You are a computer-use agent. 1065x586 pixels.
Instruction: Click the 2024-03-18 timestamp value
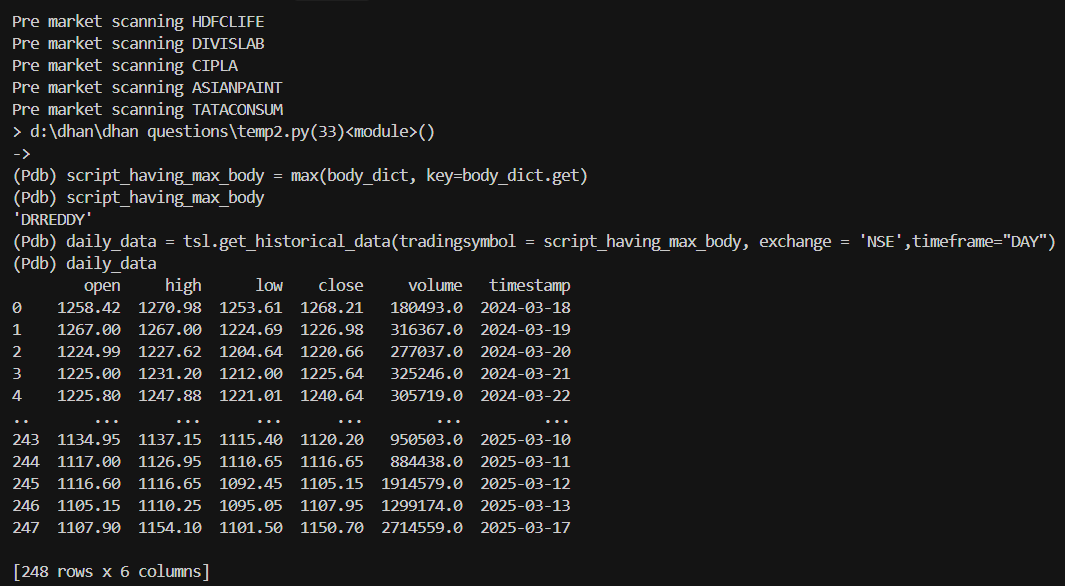(x=526, y=308)
